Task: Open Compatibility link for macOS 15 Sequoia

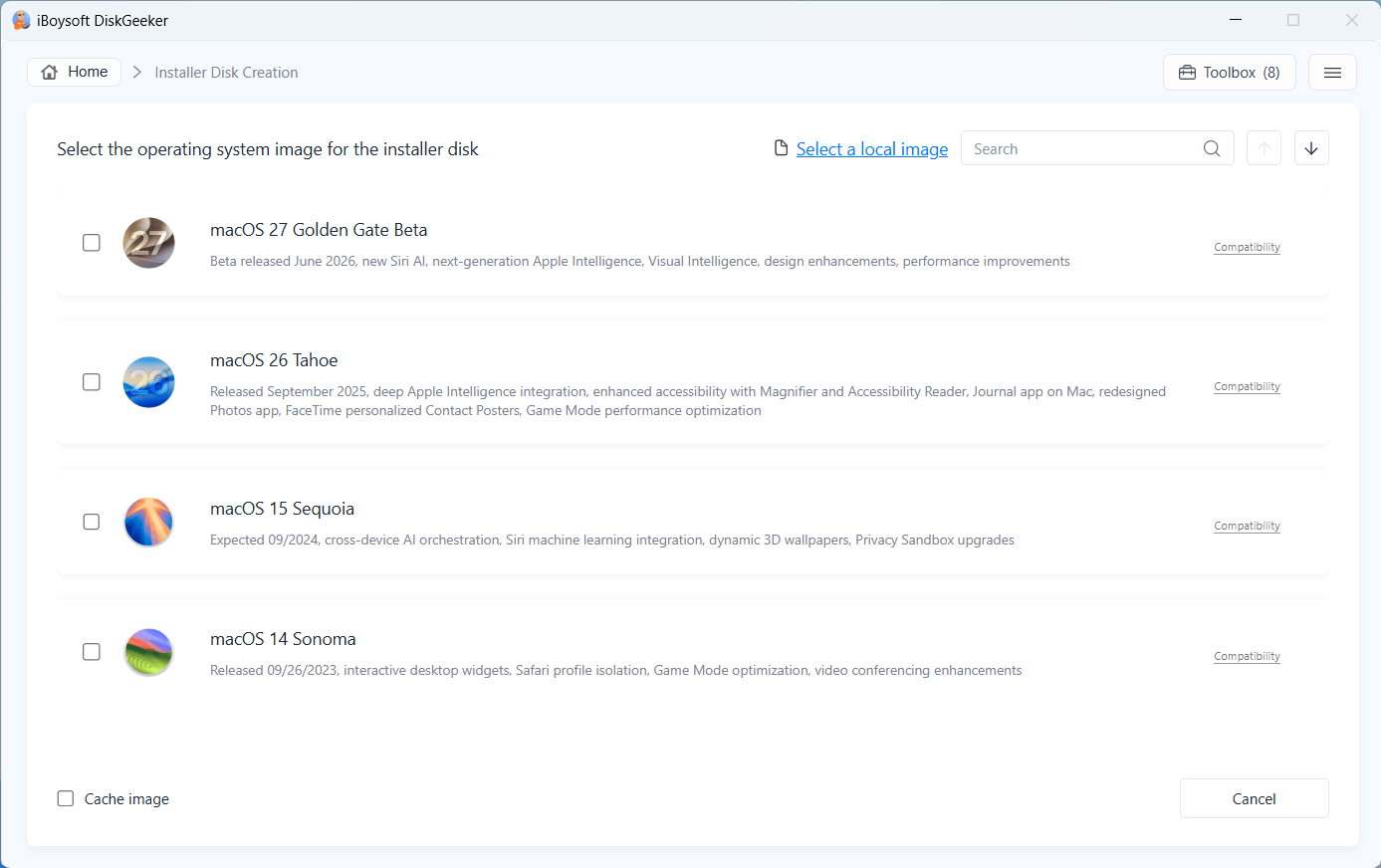Action: 1247,526
